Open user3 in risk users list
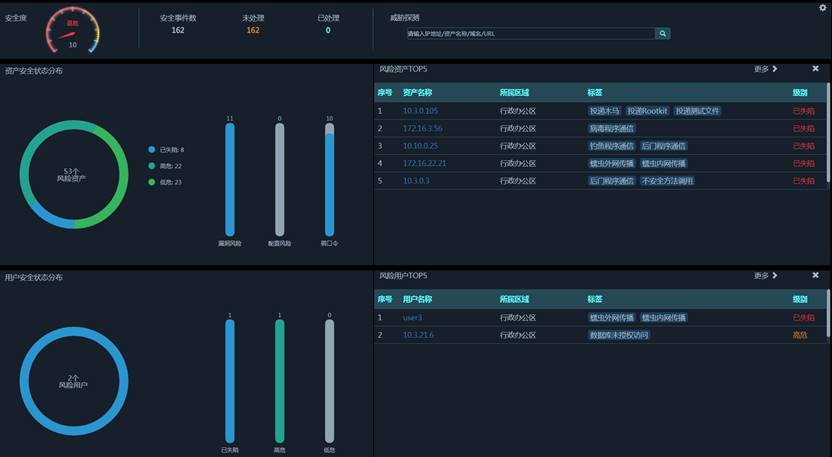Screen dimensions: 832x457 coord(412,317)
